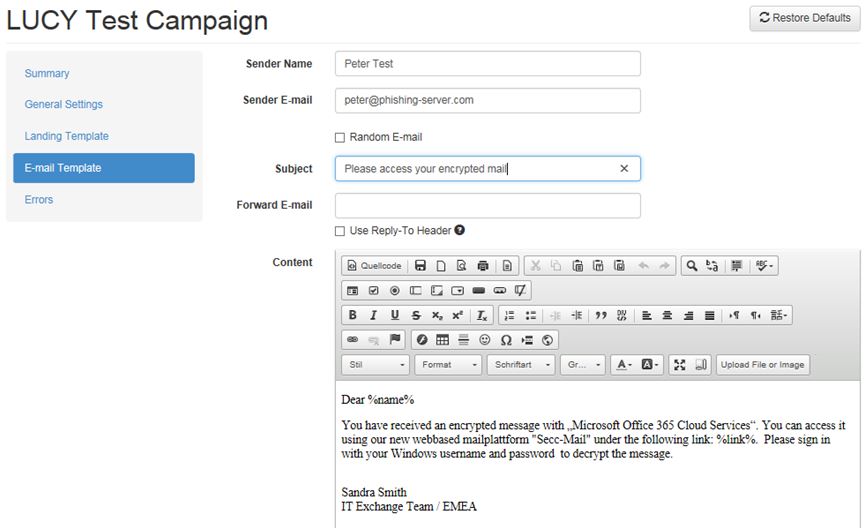
Task: Click the Upload File or Image button
Action: 763,365
